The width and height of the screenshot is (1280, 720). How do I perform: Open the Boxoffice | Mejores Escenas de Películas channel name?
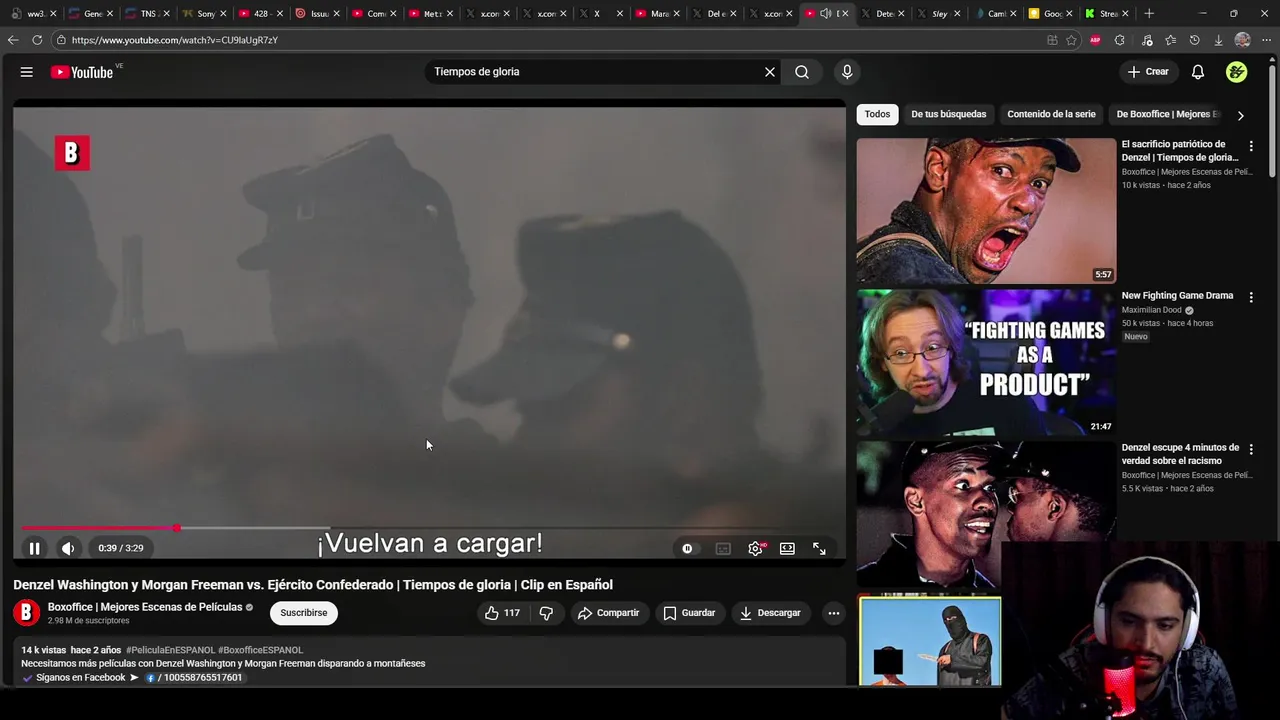click(x=145, y=607)
